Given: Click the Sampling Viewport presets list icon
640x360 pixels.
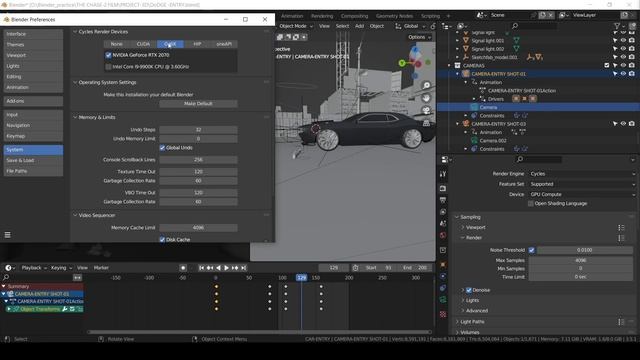Looking at the screenshot, I should click(621, 227).
